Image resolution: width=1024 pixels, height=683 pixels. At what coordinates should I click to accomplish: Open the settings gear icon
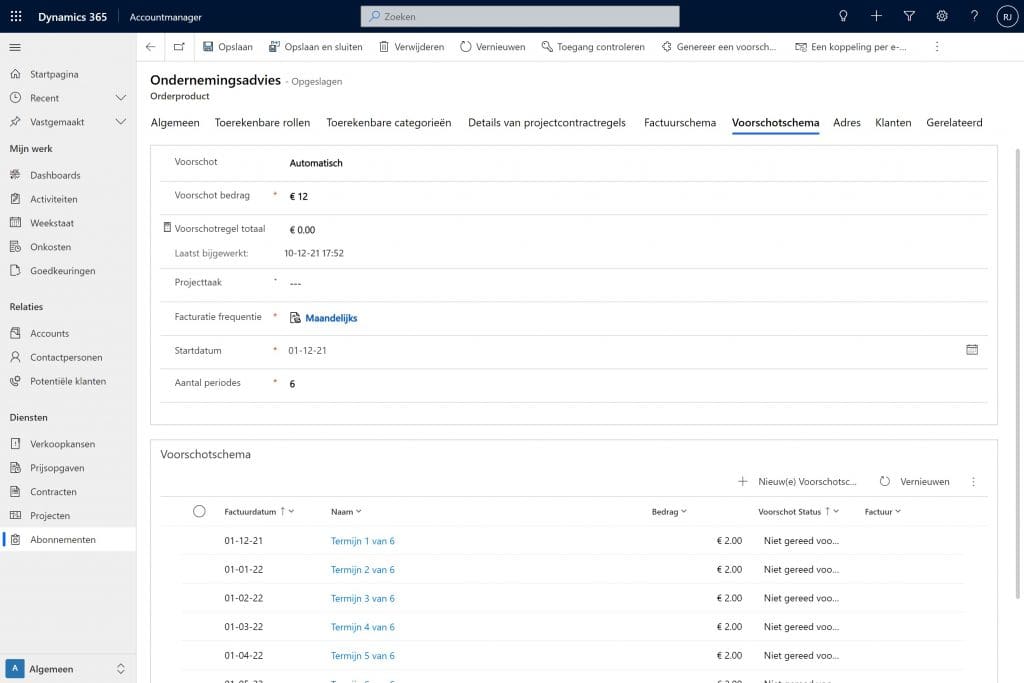click(941, 16)
